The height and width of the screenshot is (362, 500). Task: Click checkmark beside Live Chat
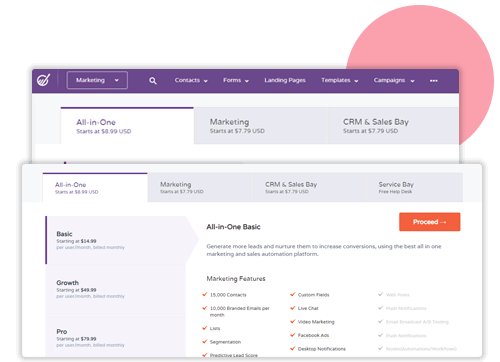point(293,308)
